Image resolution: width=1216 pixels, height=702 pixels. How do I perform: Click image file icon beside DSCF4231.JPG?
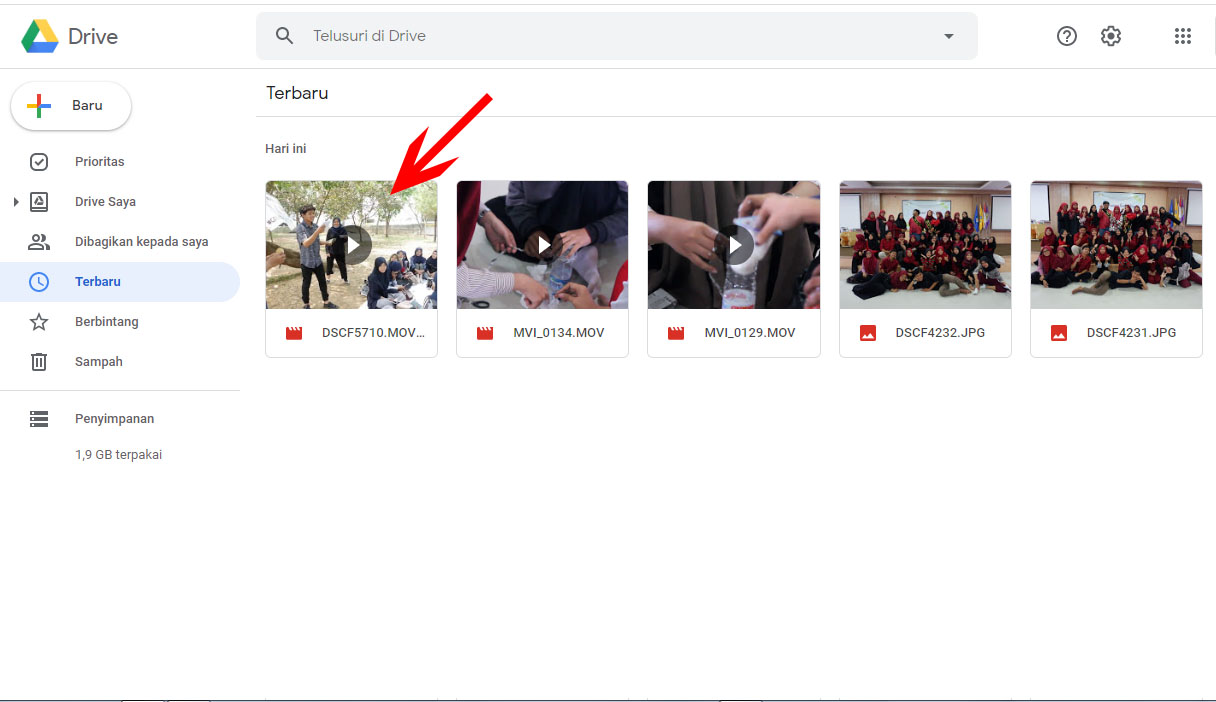pos(1059,333)
